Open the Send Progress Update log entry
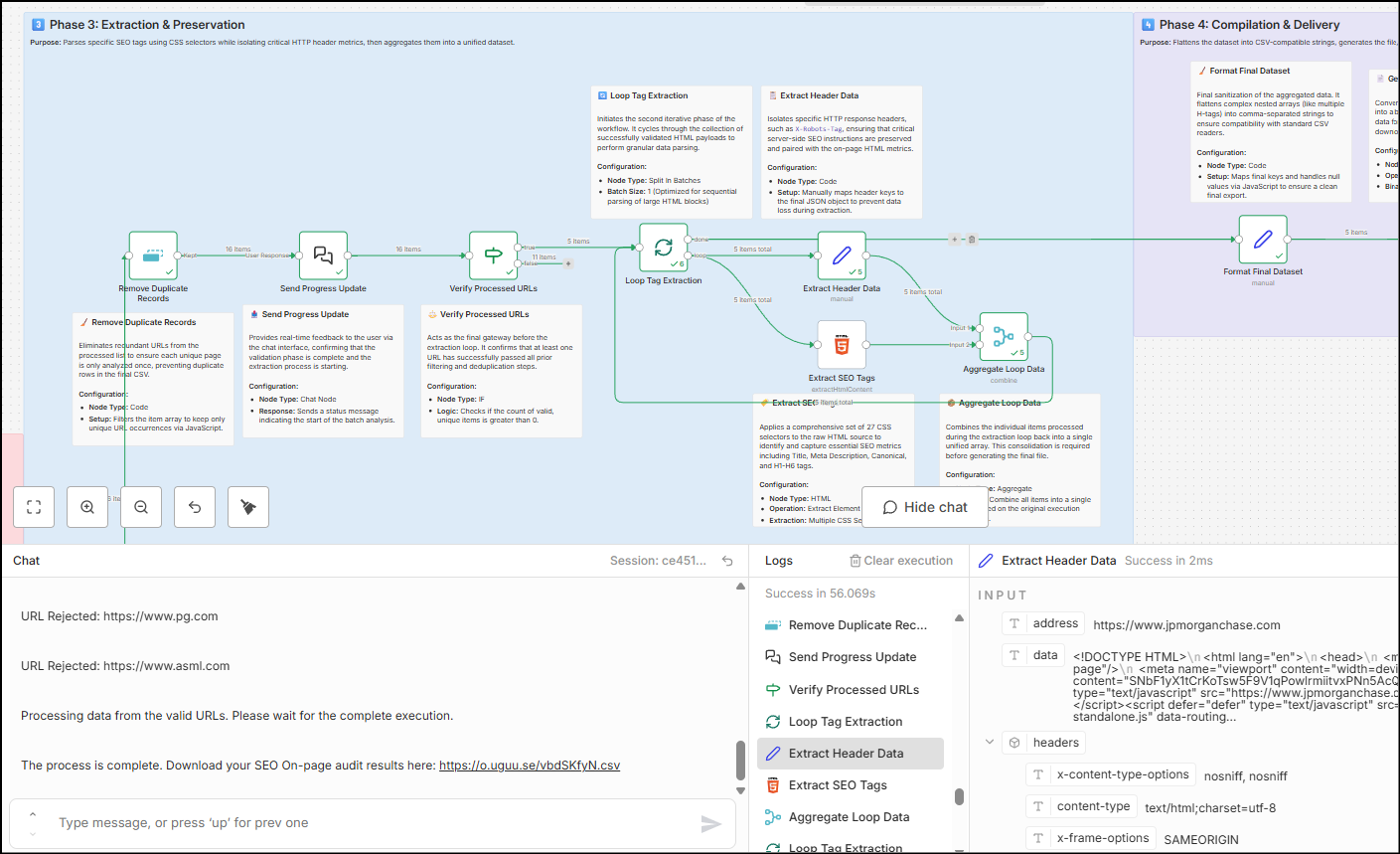Image resolution: width=1400 pixels, height=854 pixels. tap(851, 657)
